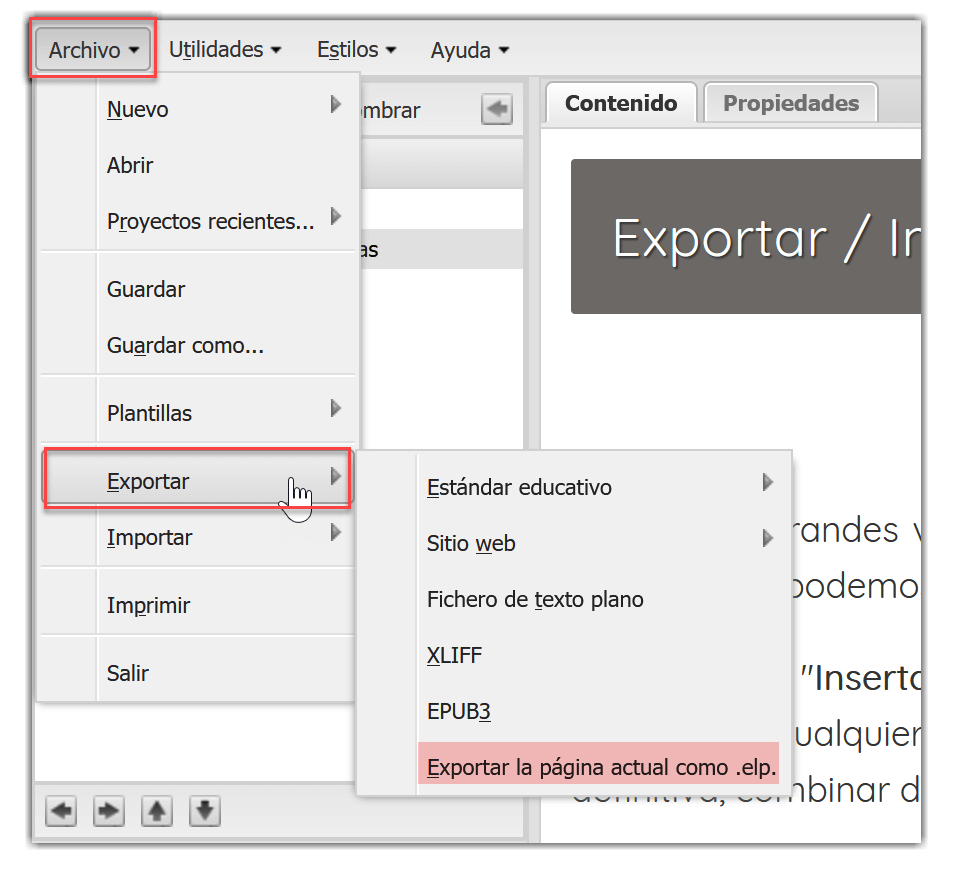Choose EPUB3 export option
The image size is (967, 880).
459,711
